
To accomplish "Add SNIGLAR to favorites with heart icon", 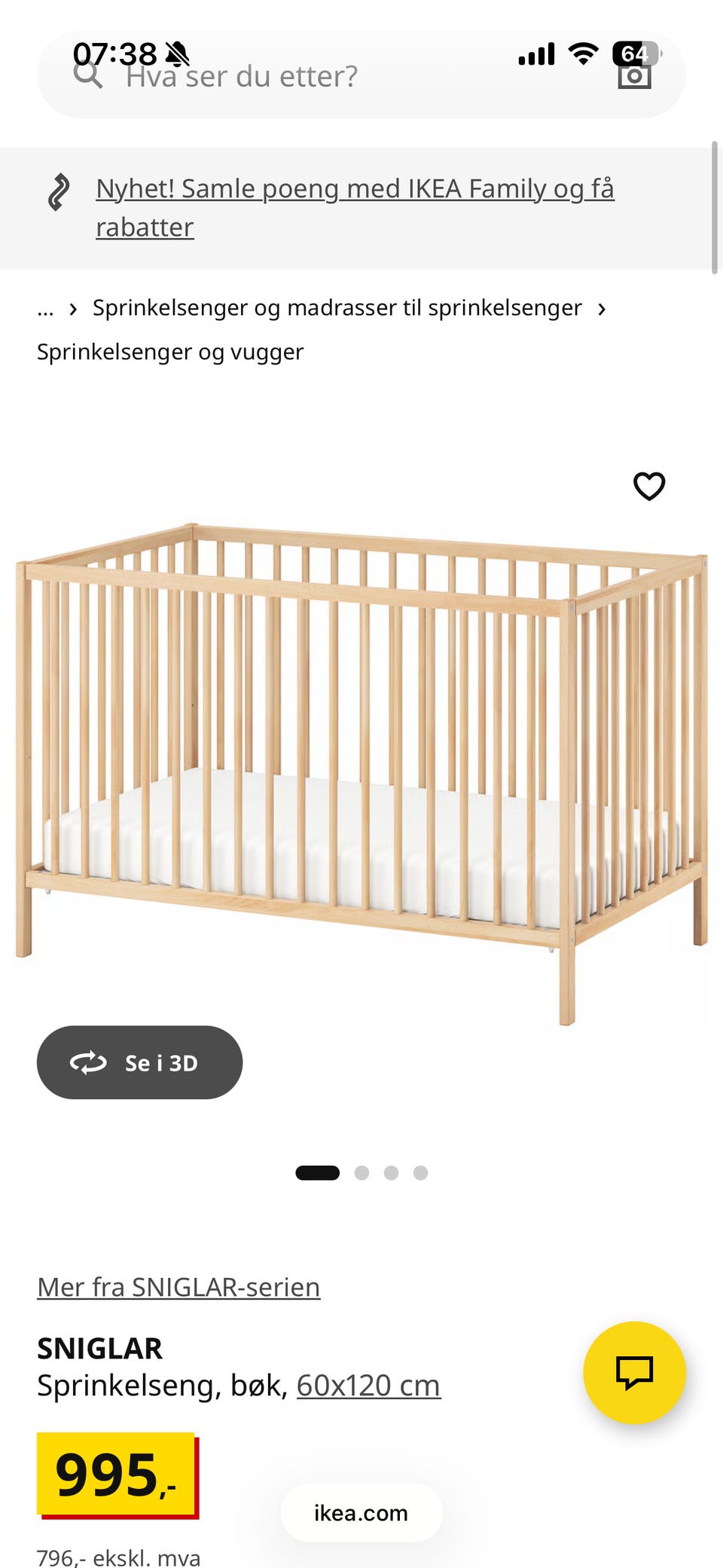I will [649, 486].
